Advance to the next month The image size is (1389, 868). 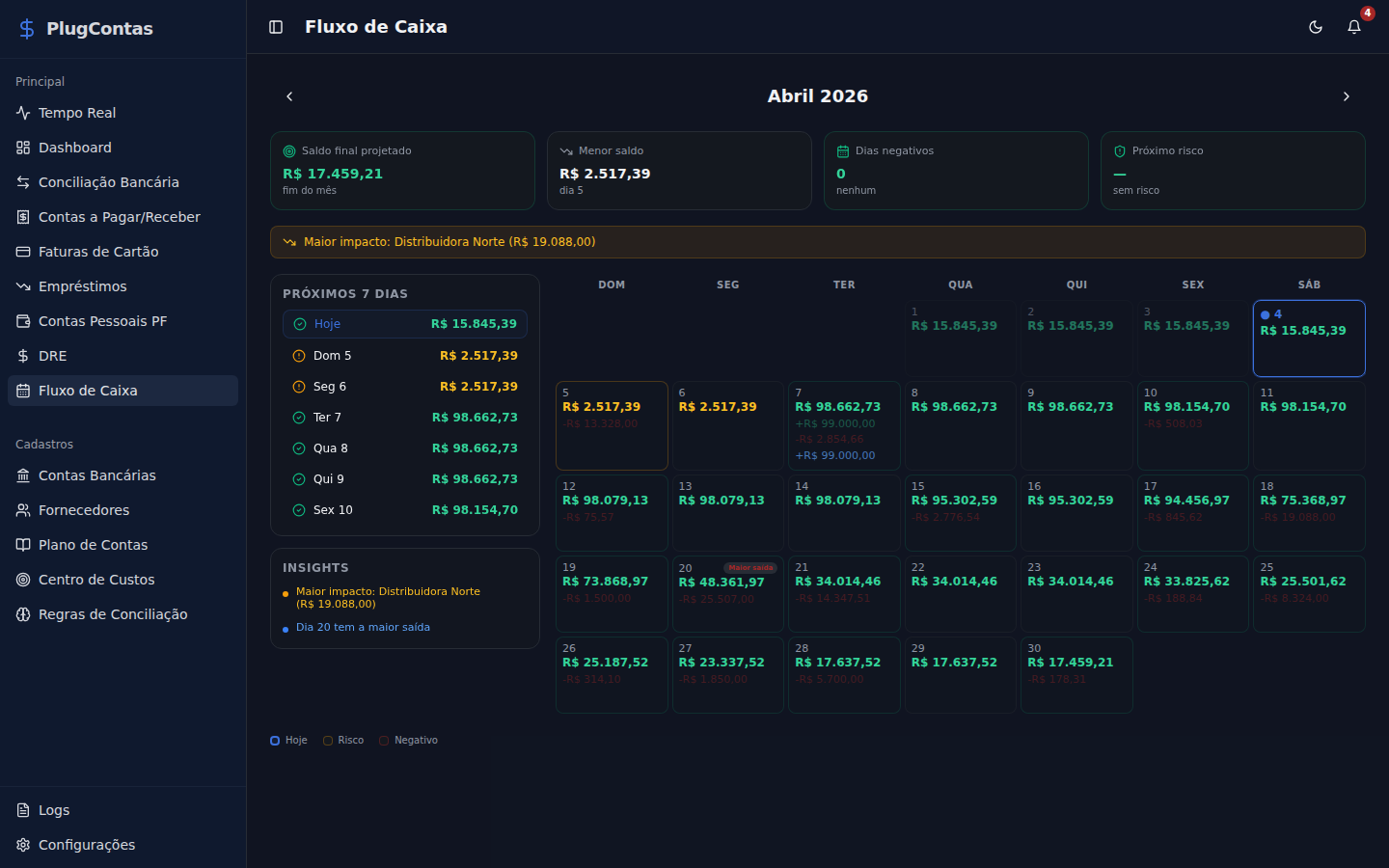point(1347,96)
